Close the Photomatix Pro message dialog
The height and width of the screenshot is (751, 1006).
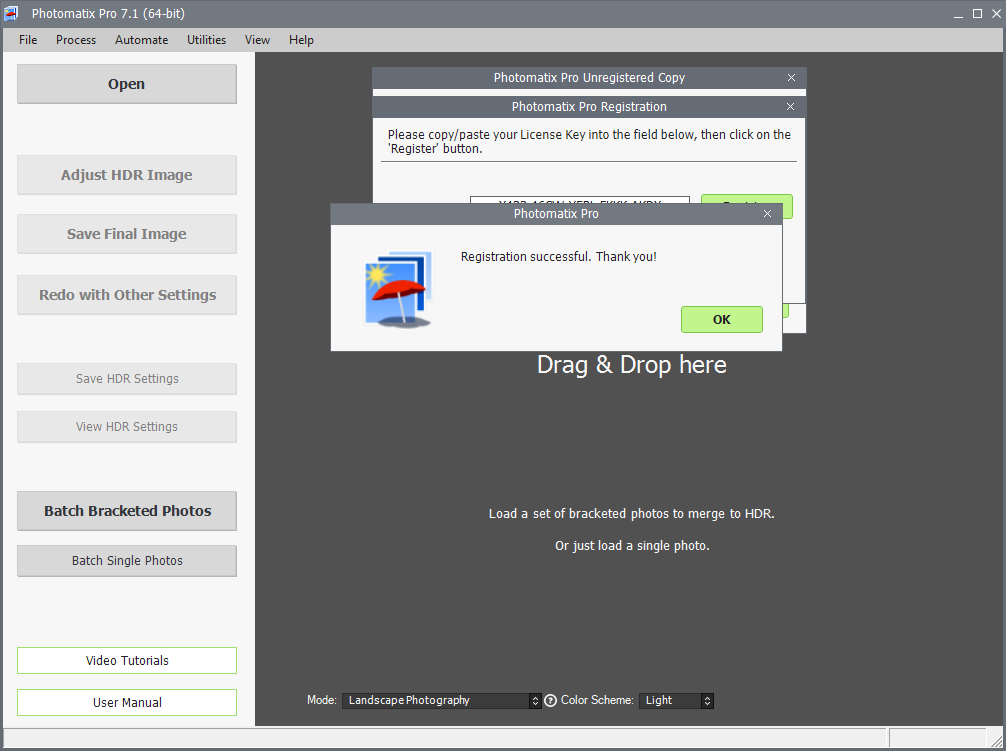[x=767, y=214]
